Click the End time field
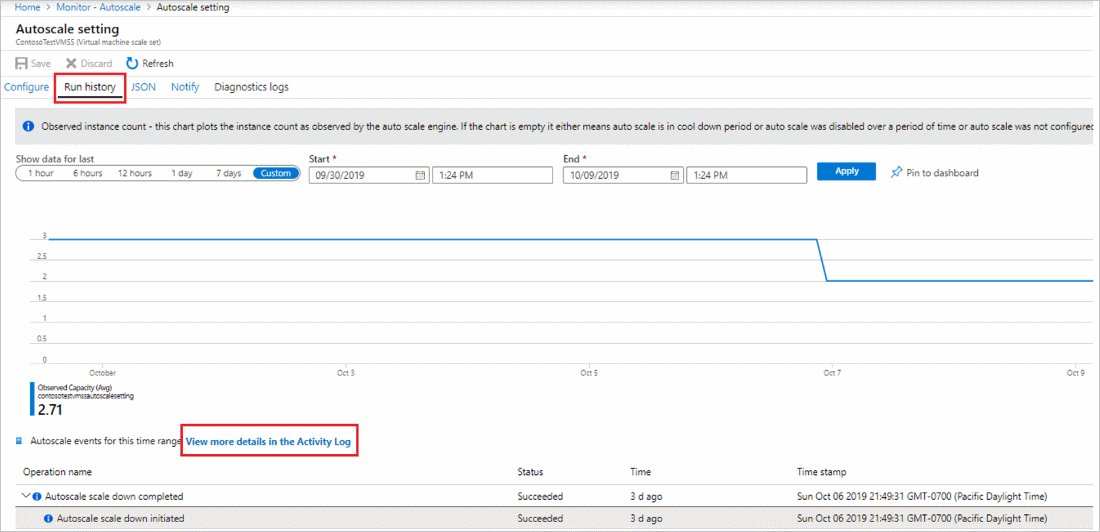 tap(746, 175)
